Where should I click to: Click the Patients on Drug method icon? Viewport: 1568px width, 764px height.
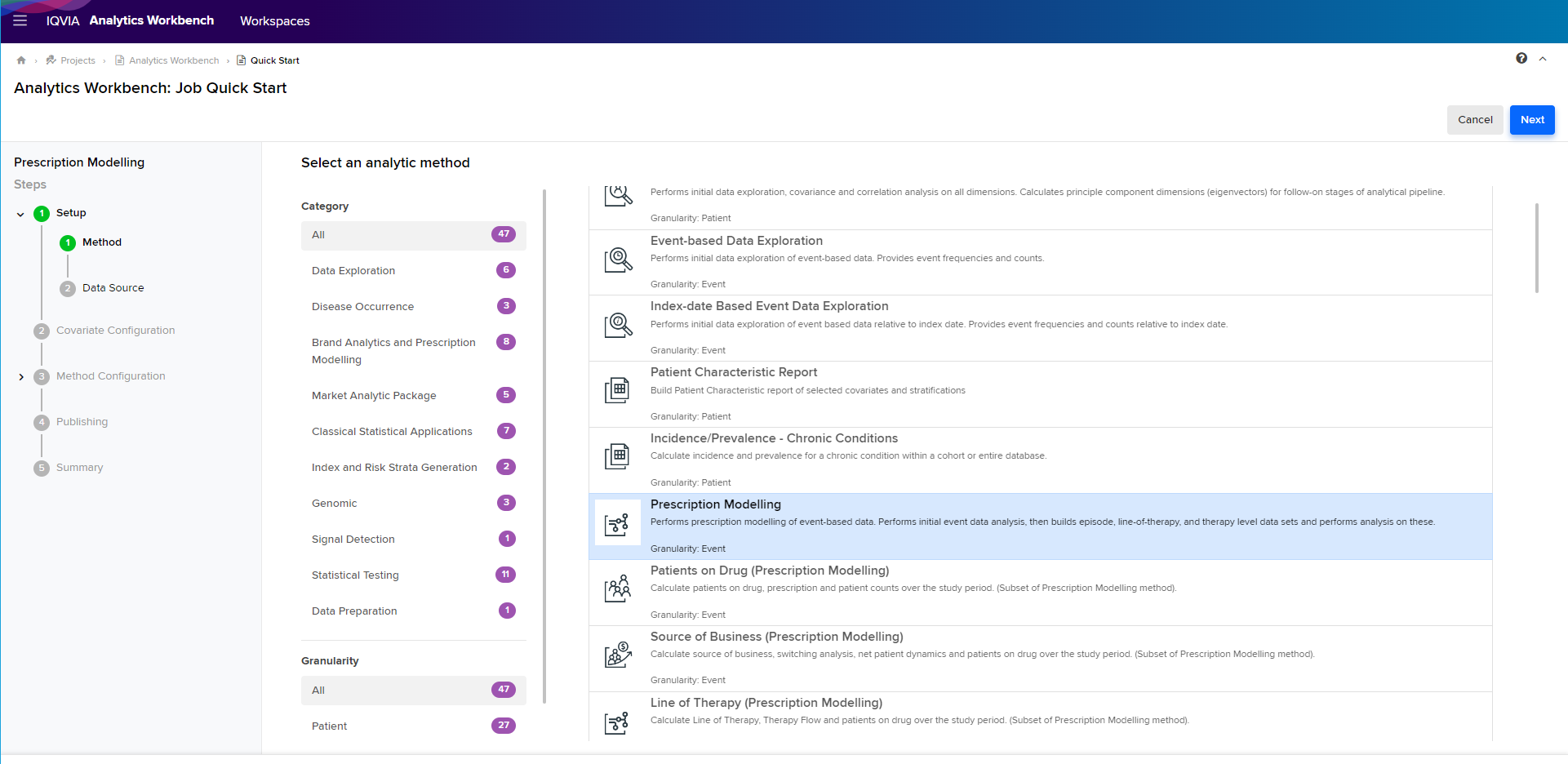coord(618,589)
